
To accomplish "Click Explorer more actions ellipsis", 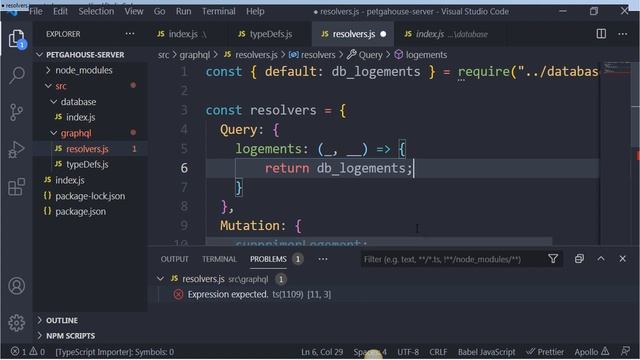I will pyautogui.click(x=130, y=34).
